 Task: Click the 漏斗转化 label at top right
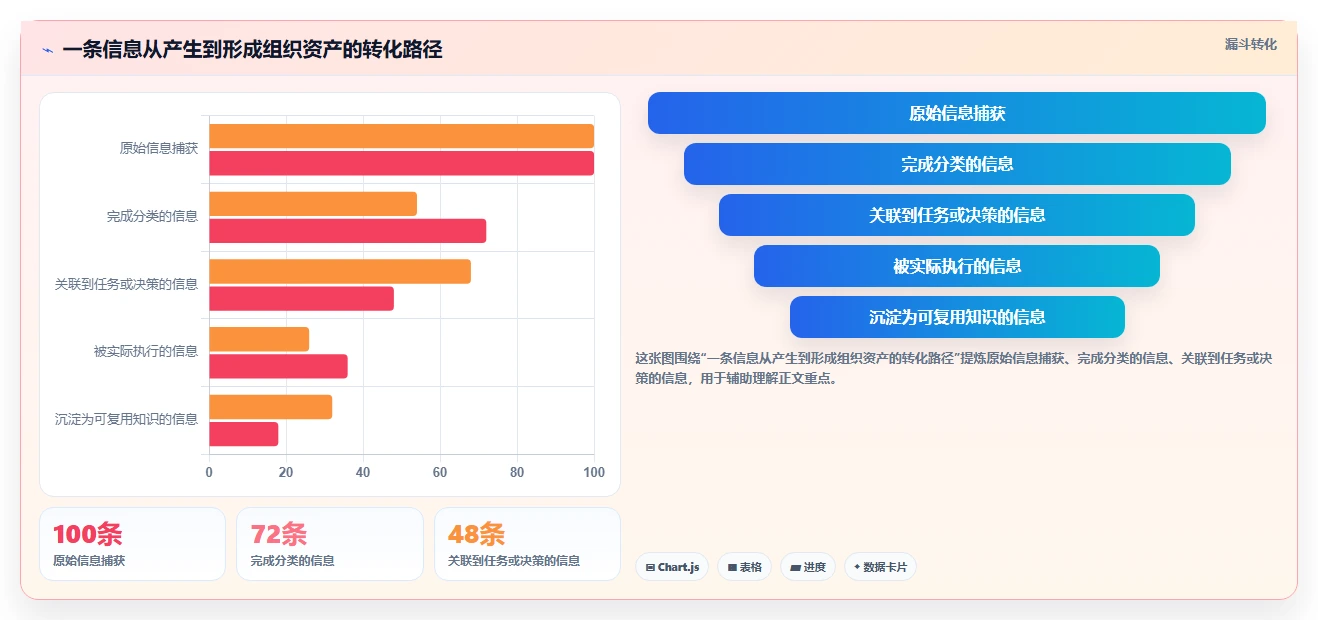pyautogui.click(x=1250, y=44)
